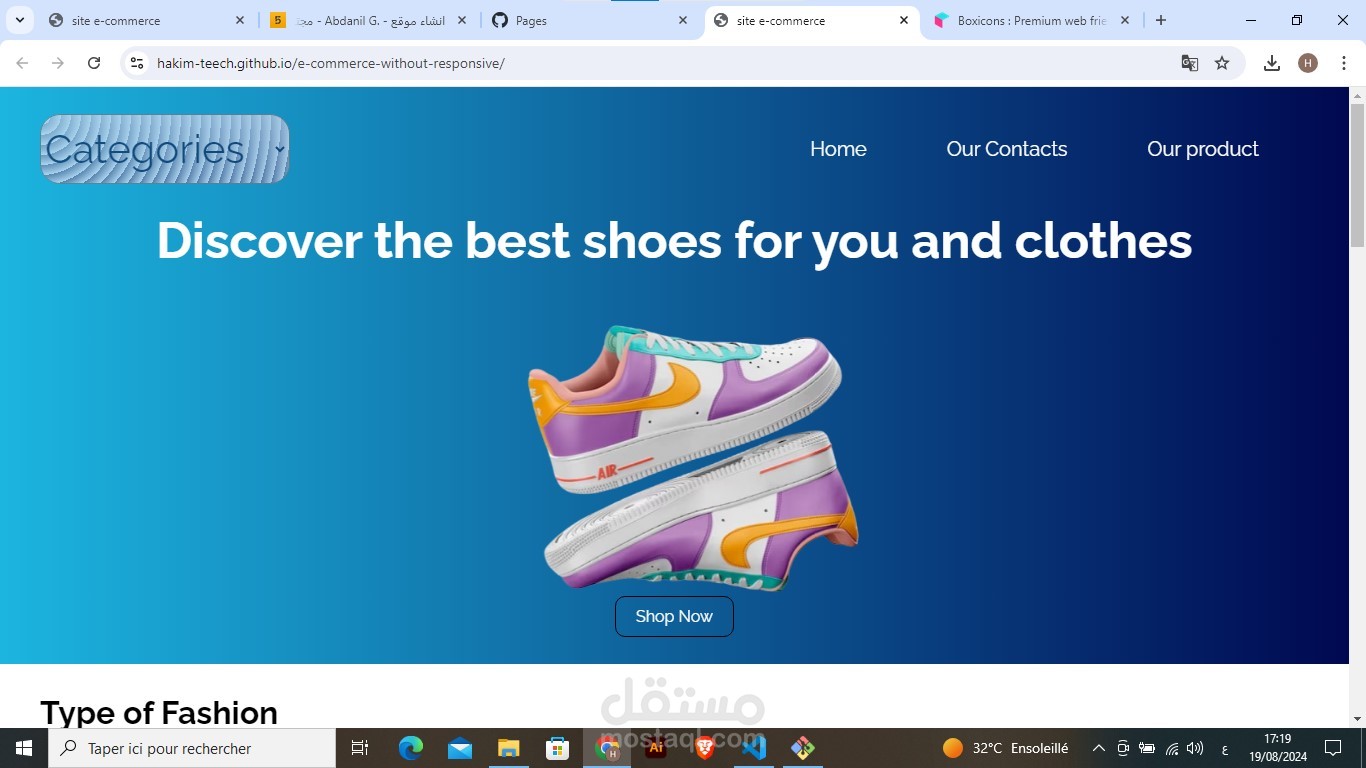Go back to previous page
Screen dimensions: 1366x768
(x=22, y=63)
